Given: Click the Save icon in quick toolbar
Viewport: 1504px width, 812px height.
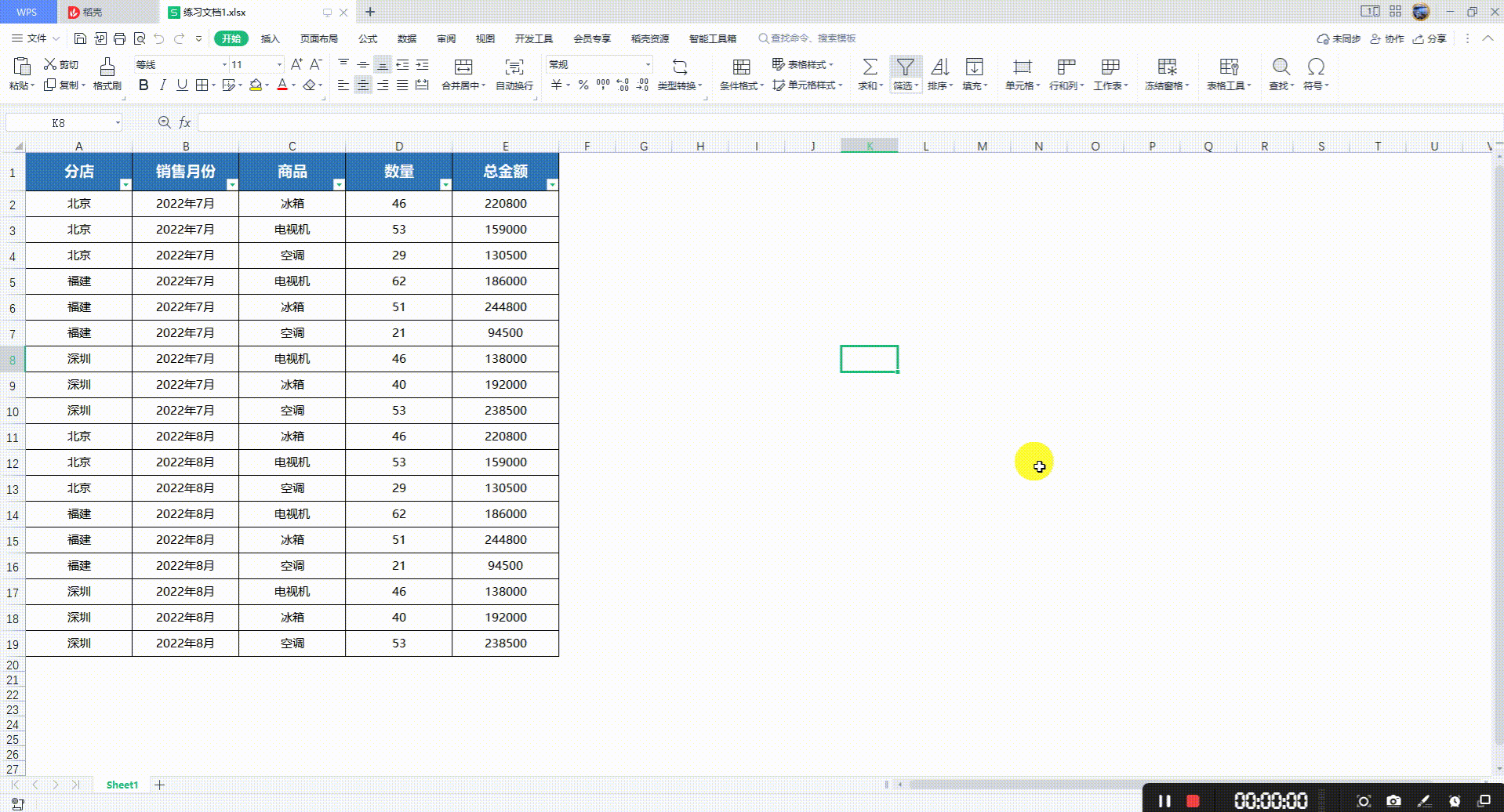Looking at the screenshot, I should 80,38.
